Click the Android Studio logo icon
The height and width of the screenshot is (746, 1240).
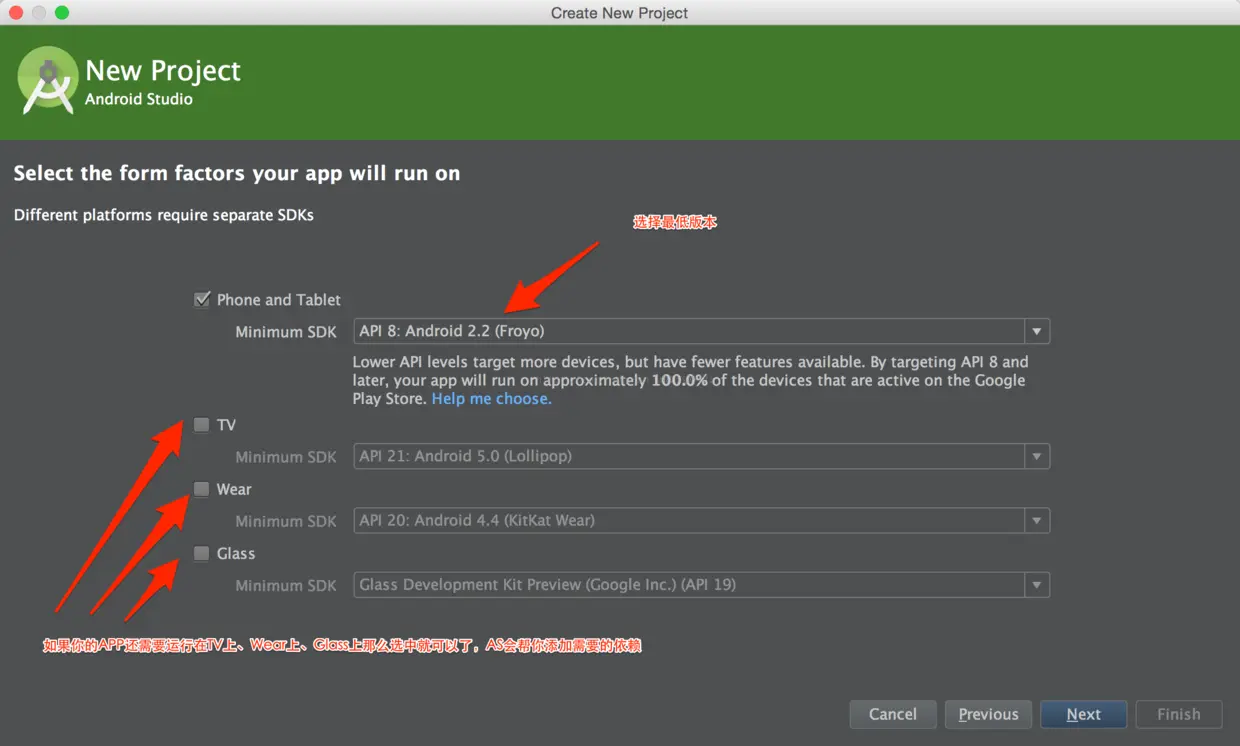pos(48,80)
